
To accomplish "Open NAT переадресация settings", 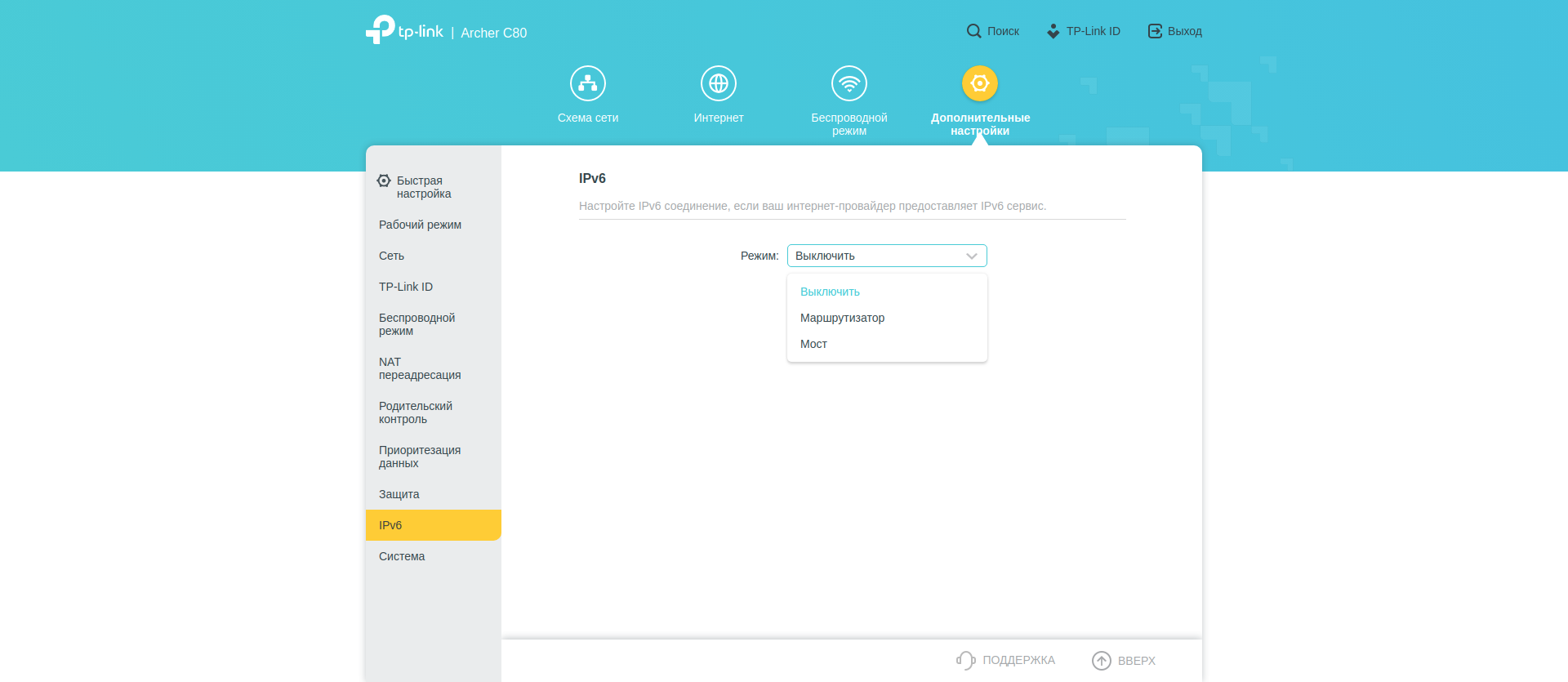I will [x=419, y=368].
